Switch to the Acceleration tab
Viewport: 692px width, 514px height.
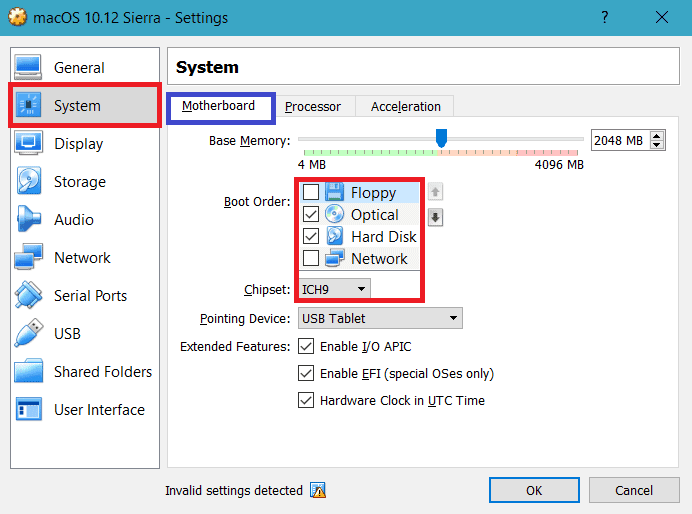(x=405, y=106)
